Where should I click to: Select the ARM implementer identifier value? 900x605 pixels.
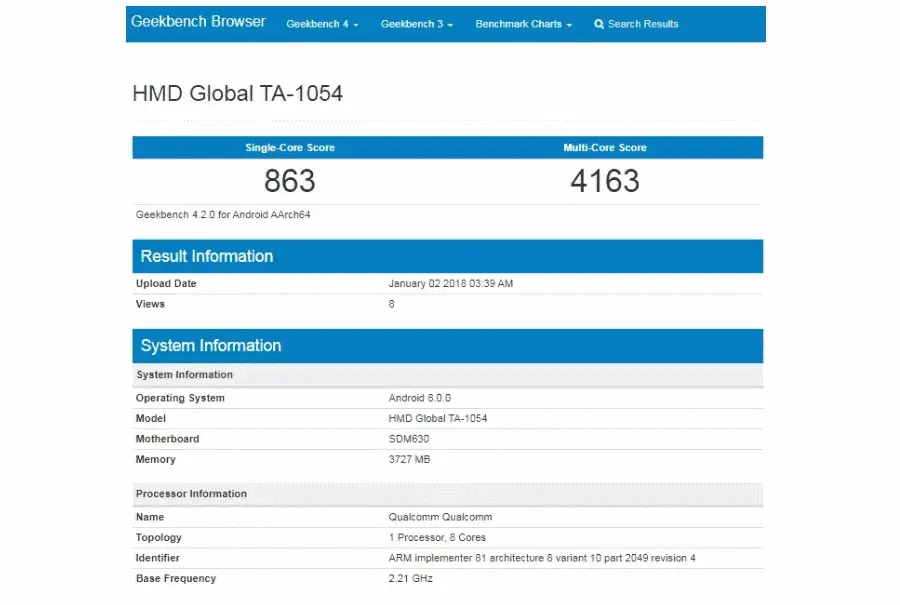[x=542, y=558]
